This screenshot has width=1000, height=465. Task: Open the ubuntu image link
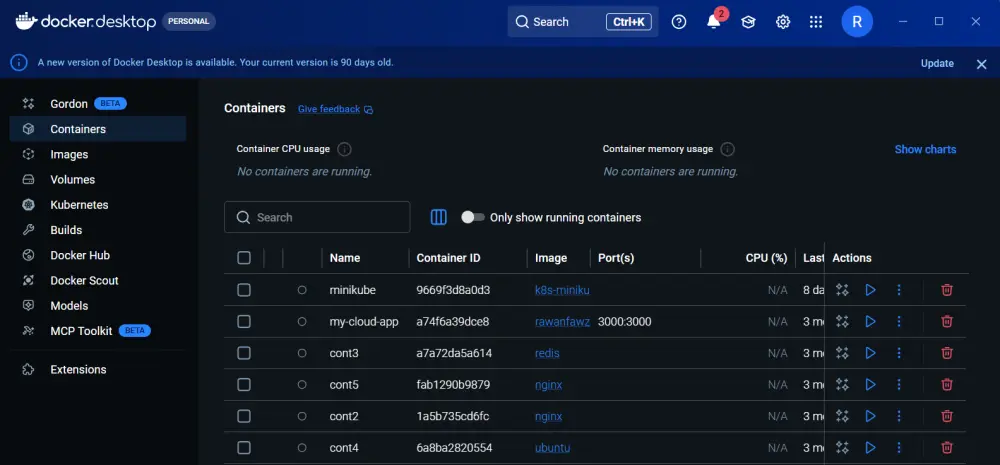552,448
